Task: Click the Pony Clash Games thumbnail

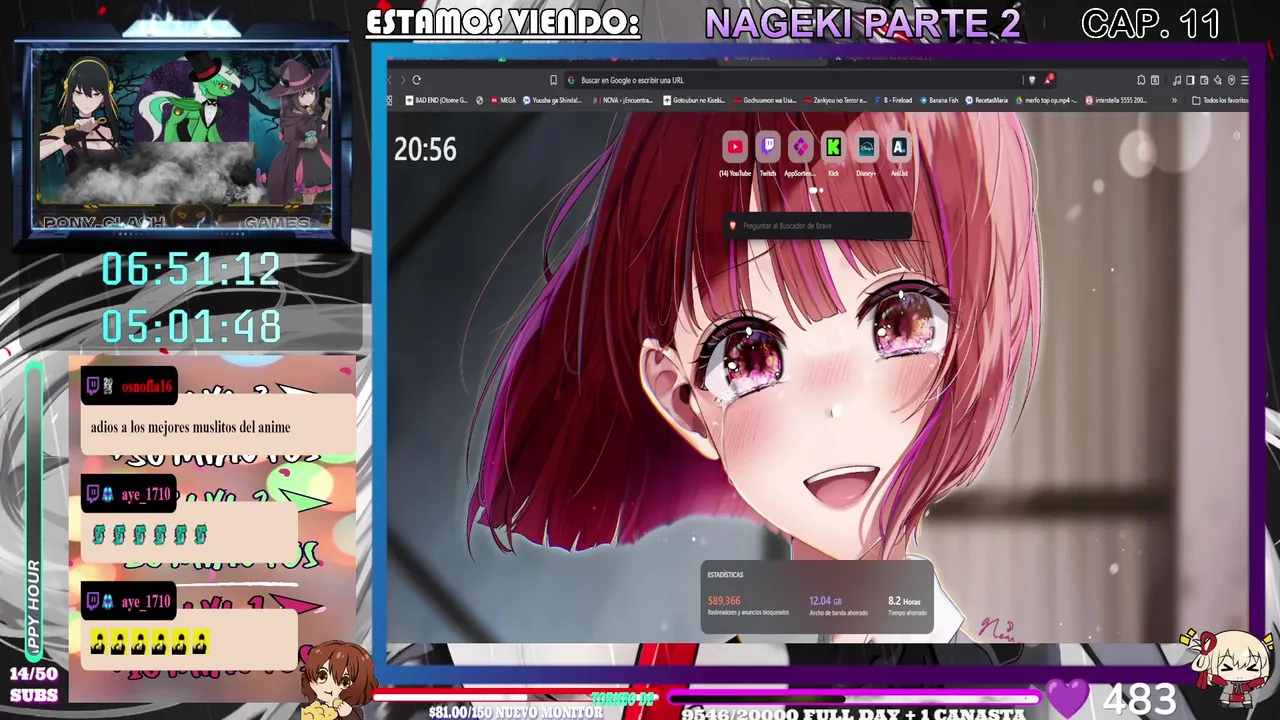Action: coord(181,140)
